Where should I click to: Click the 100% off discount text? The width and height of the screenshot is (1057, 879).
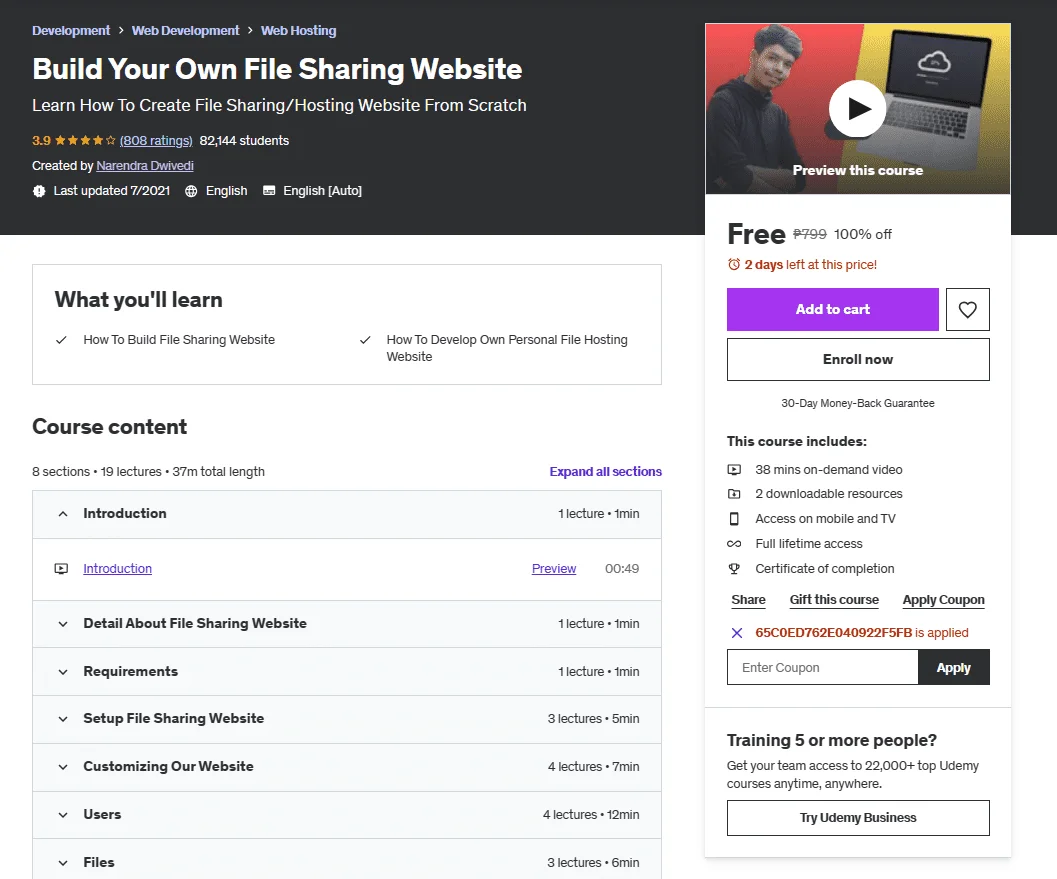tap(863, 234)
